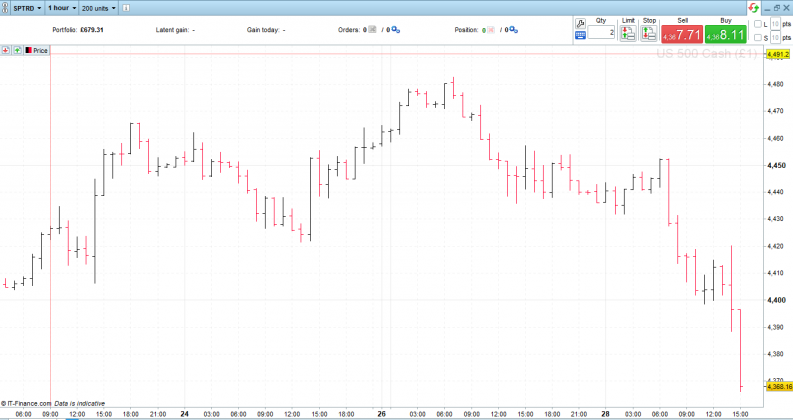Click the chart information icon
This screenshot has height=420, width=793.
tap(126, 8)
